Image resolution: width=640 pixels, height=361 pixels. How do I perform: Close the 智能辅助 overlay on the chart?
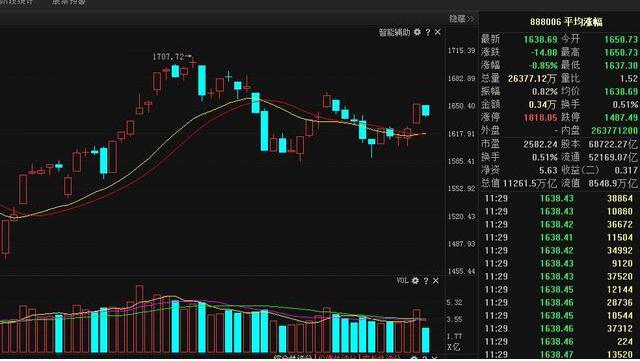point(438,32)
